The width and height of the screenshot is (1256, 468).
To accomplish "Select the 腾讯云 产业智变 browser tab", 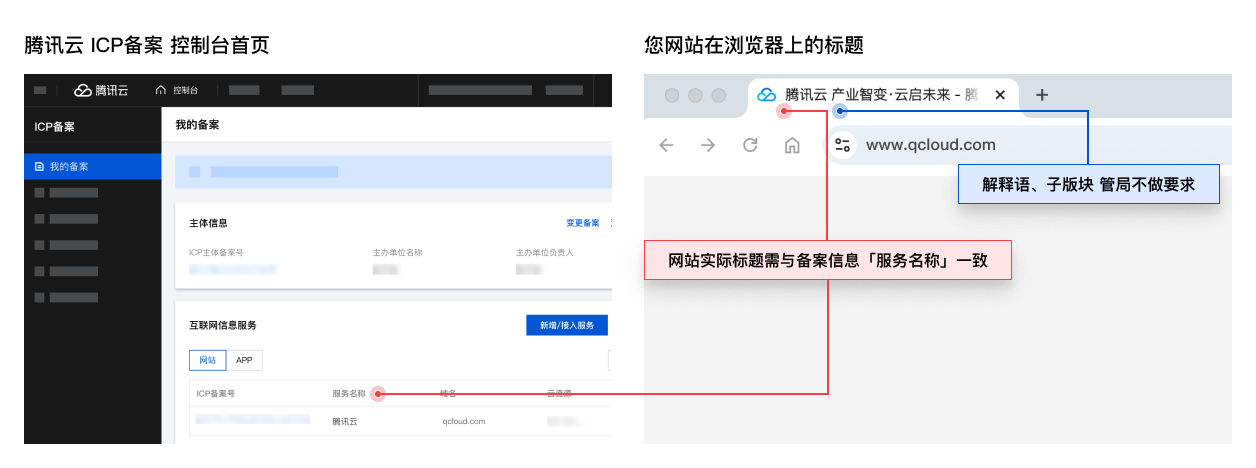I will pyautogui.click(x=884, y=95).
